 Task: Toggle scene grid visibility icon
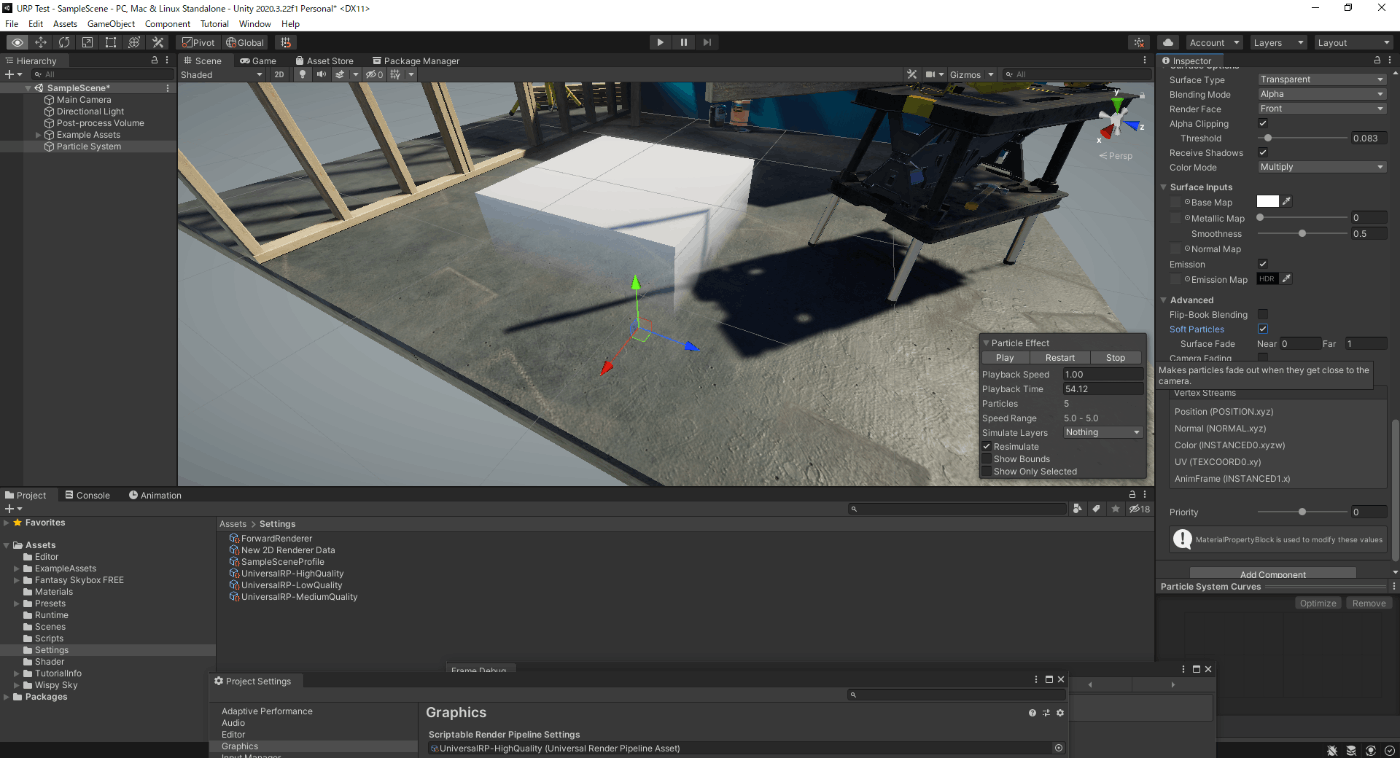point(396,75)
